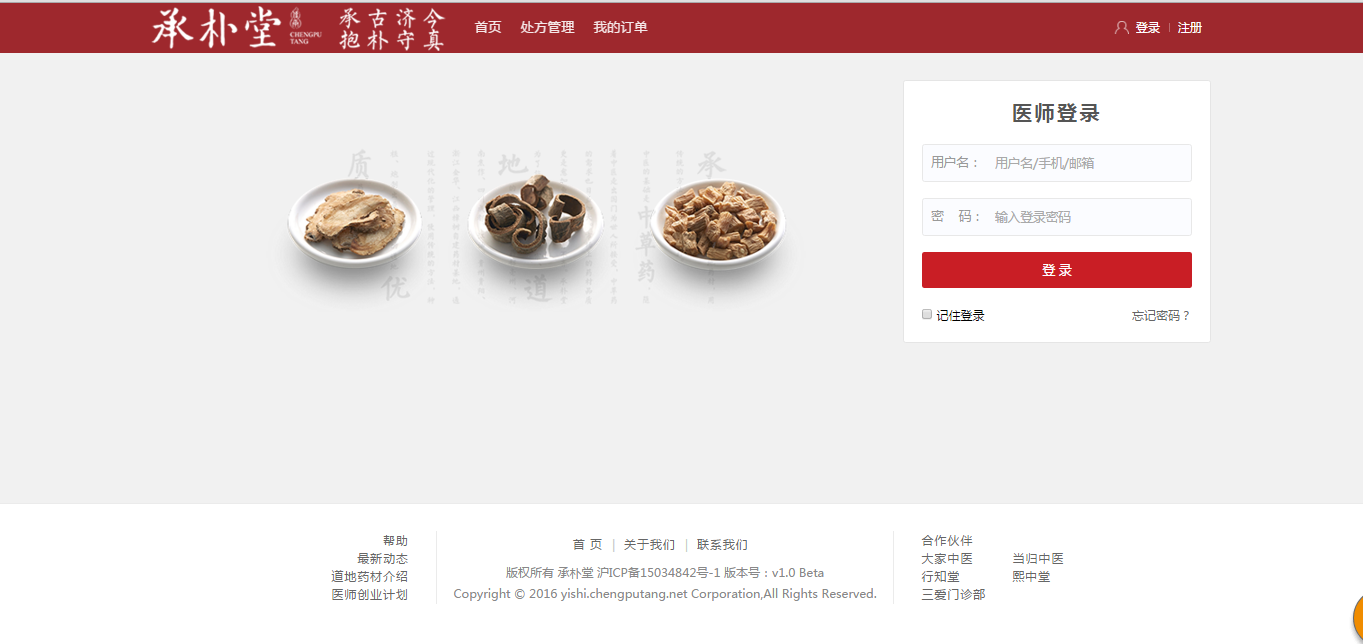The height and width of the screenshot is (644, 1363).
Task: Enable the 记住登录 checkbox
Action: [x=927, y=314]
